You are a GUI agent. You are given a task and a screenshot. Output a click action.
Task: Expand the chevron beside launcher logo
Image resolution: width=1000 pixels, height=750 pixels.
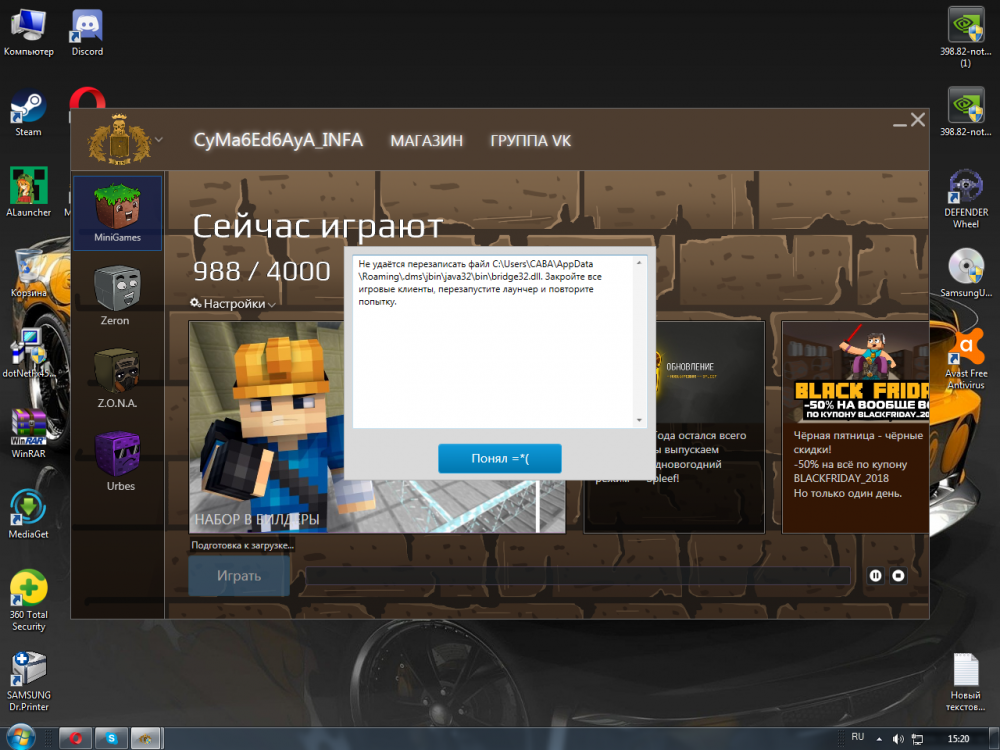[x=159, y=139]
